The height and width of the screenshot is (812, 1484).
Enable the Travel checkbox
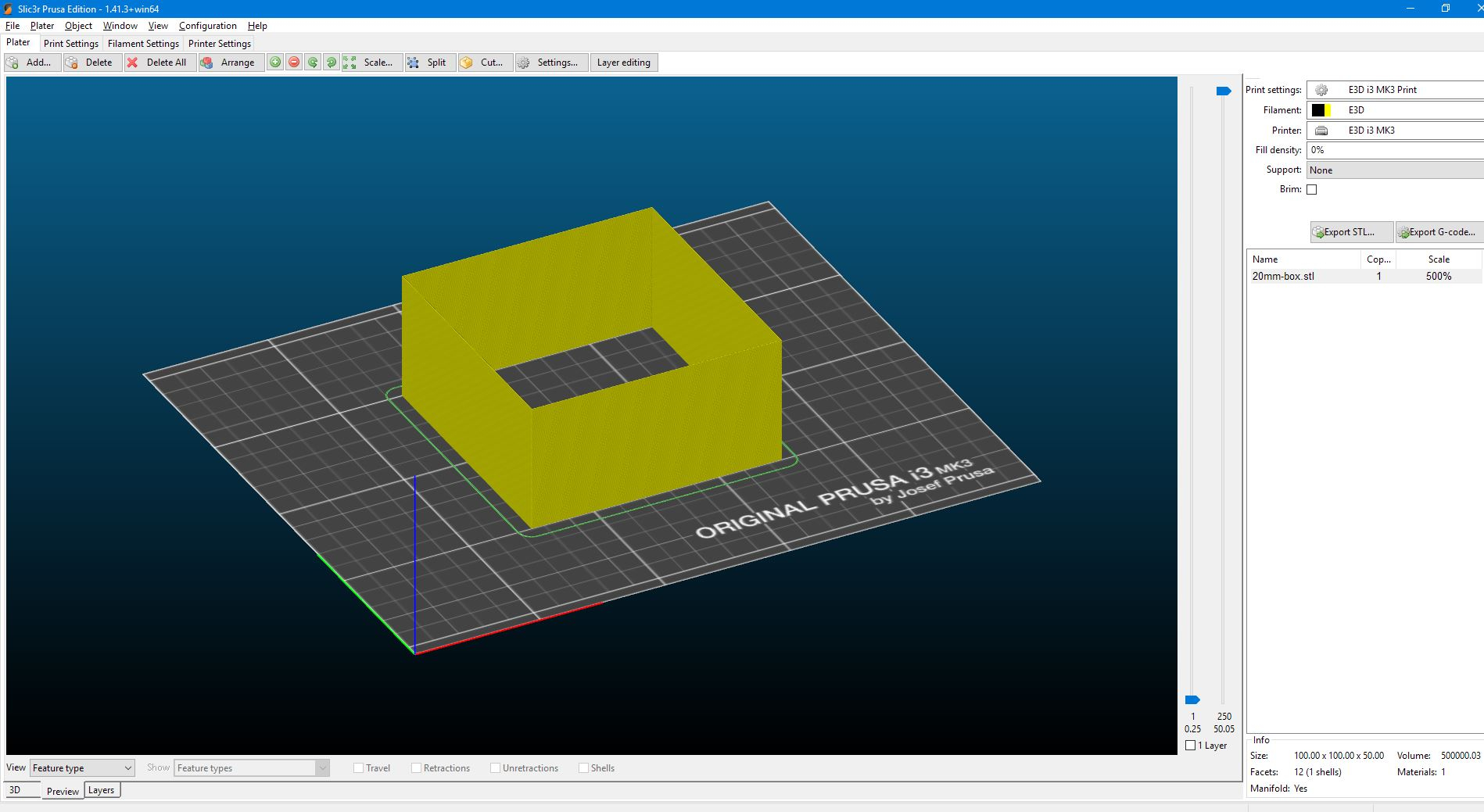pyautogui.click(x=359, y=768)
